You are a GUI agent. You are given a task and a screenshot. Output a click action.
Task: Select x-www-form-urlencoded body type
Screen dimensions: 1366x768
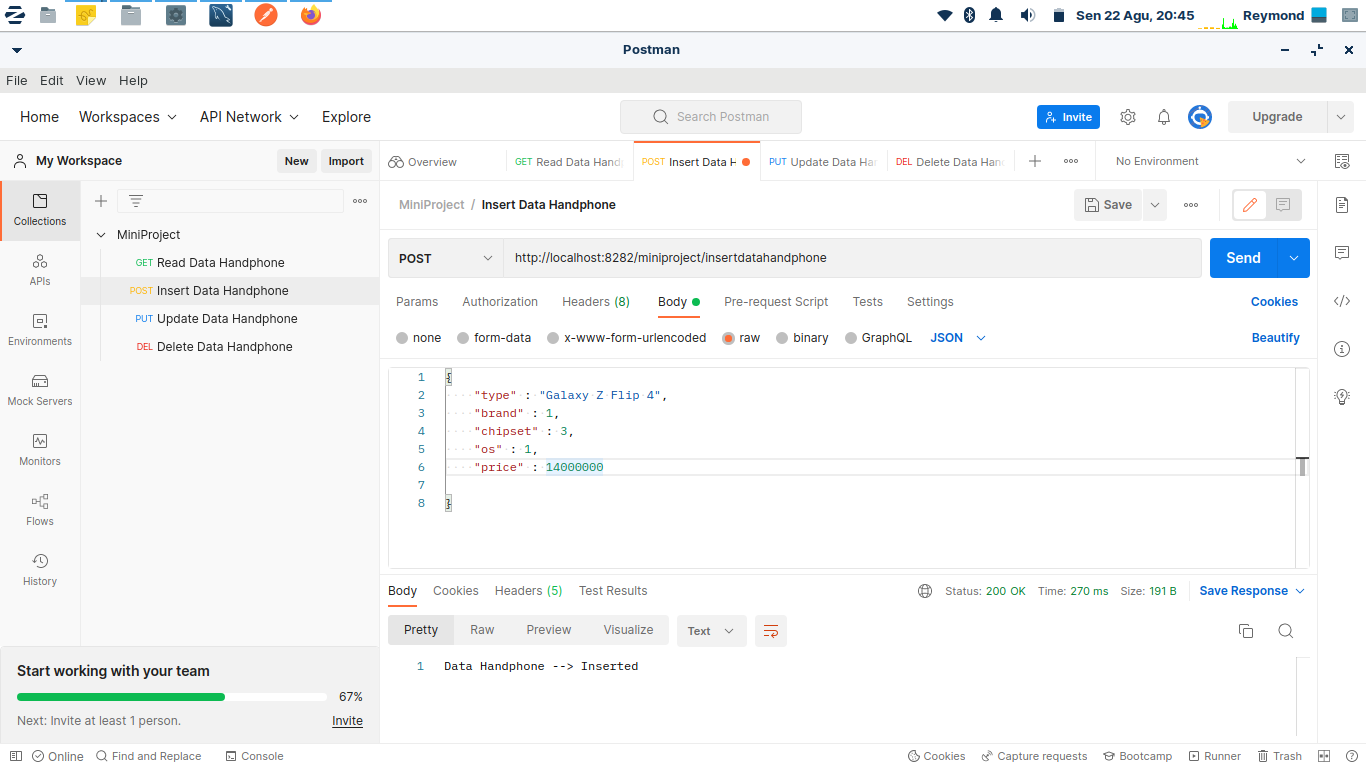(x=627, y=338)
